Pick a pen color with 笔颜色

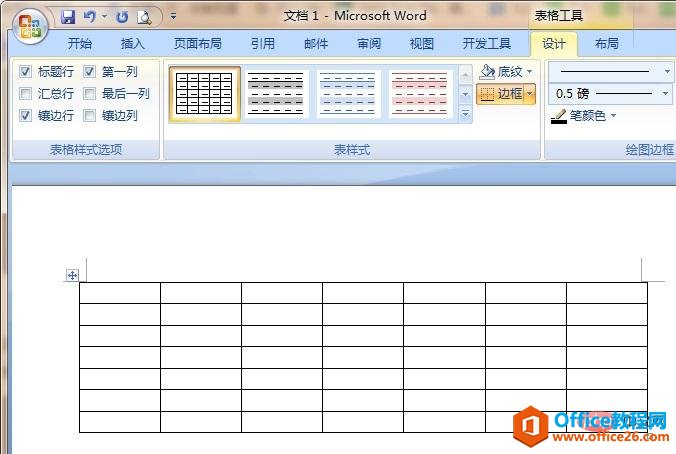[584, 116]
